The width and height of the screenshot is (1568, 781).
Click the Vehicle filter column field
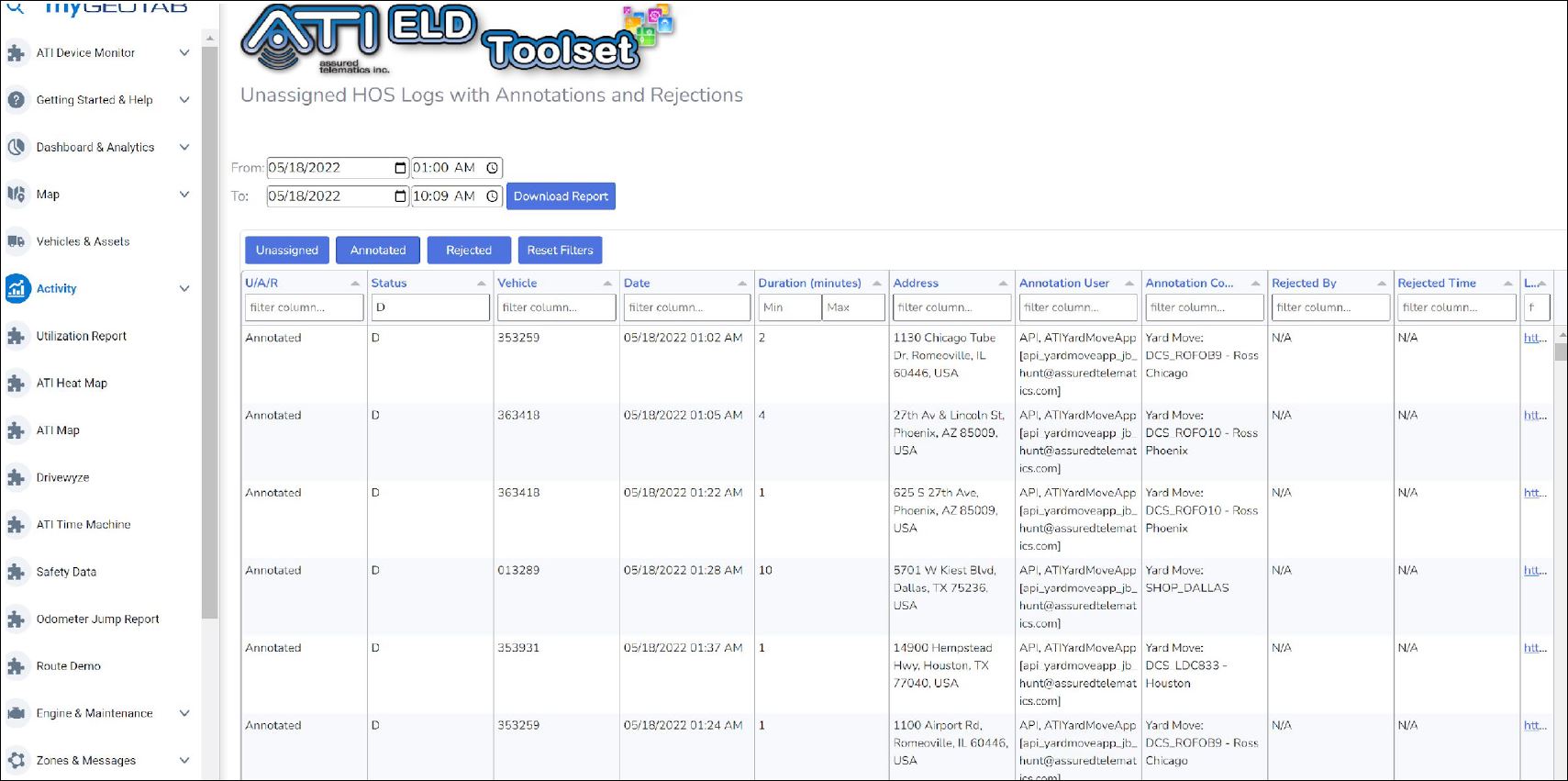pyautogui.click(x=556, y=307)
